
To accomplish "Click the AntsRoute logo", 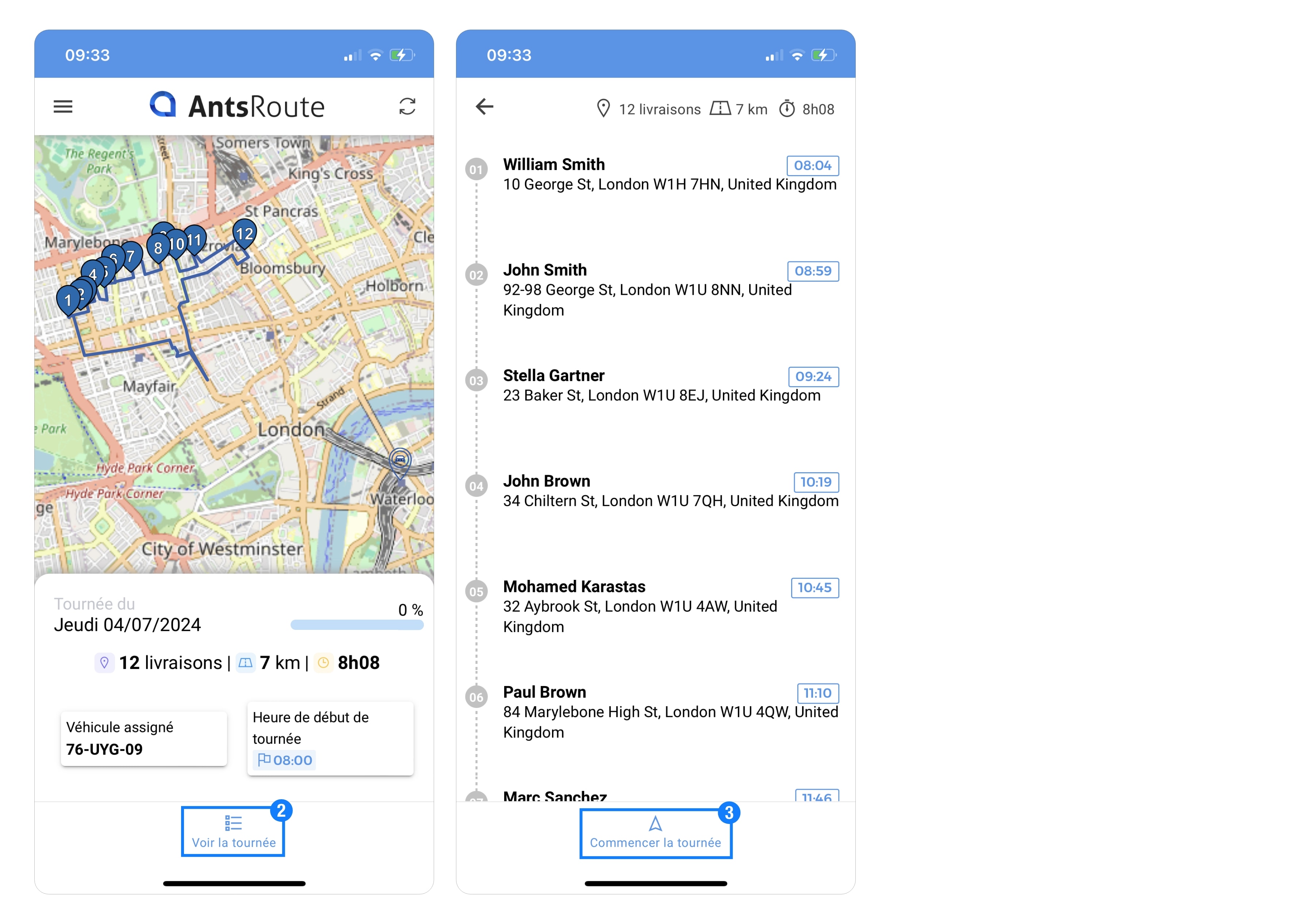I will 237,106.
